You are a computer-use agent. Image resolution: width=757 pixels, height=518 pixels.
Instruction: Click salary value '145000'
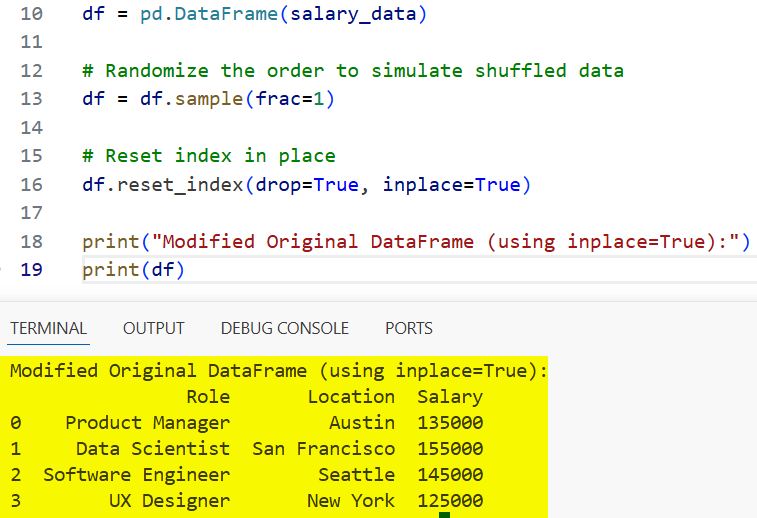click(x=450, y=475)
